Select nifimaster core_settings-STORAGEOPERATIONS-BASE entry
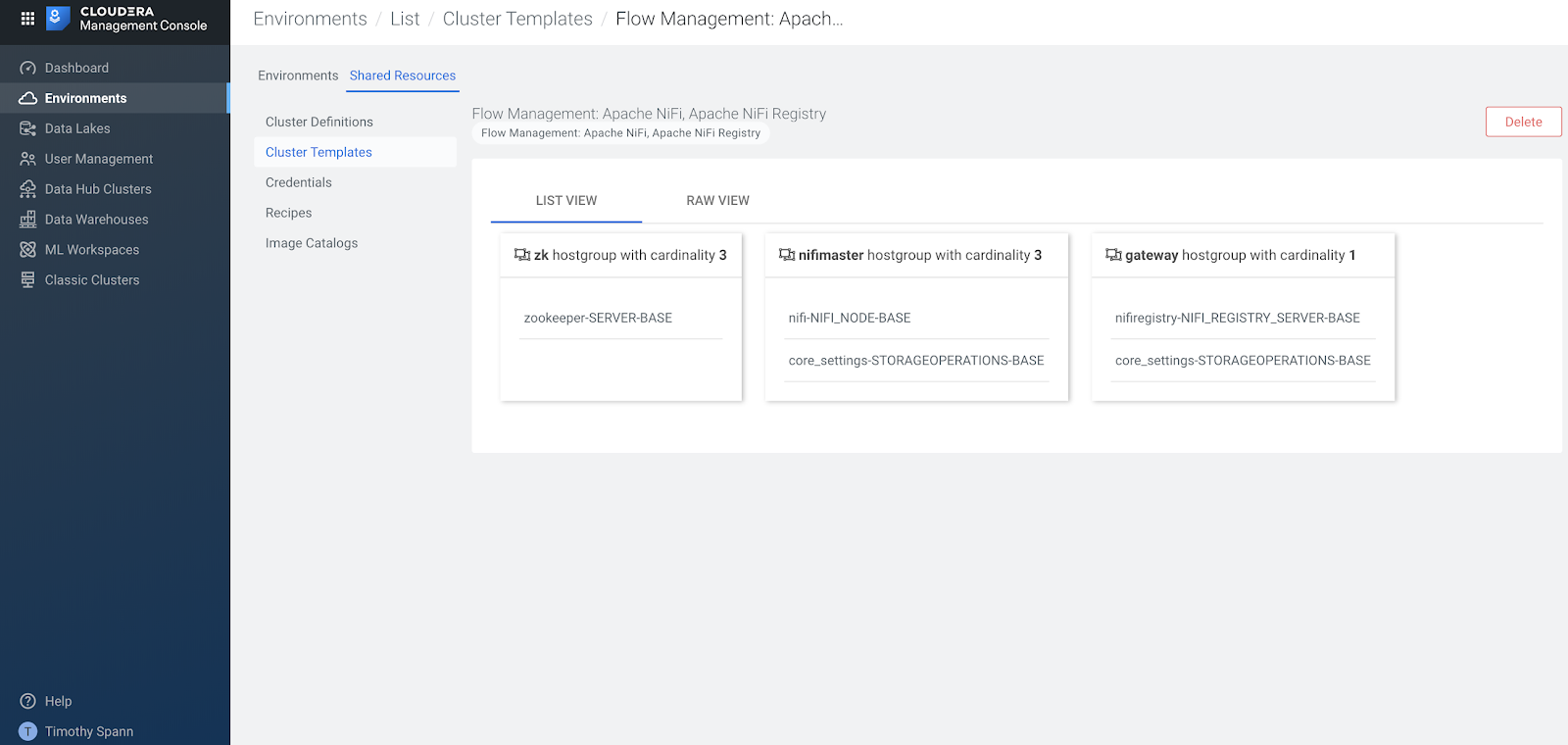Image resolution: width=1568 pixels, height=745 pixels. pyautogui.click(x=916, y=361)
